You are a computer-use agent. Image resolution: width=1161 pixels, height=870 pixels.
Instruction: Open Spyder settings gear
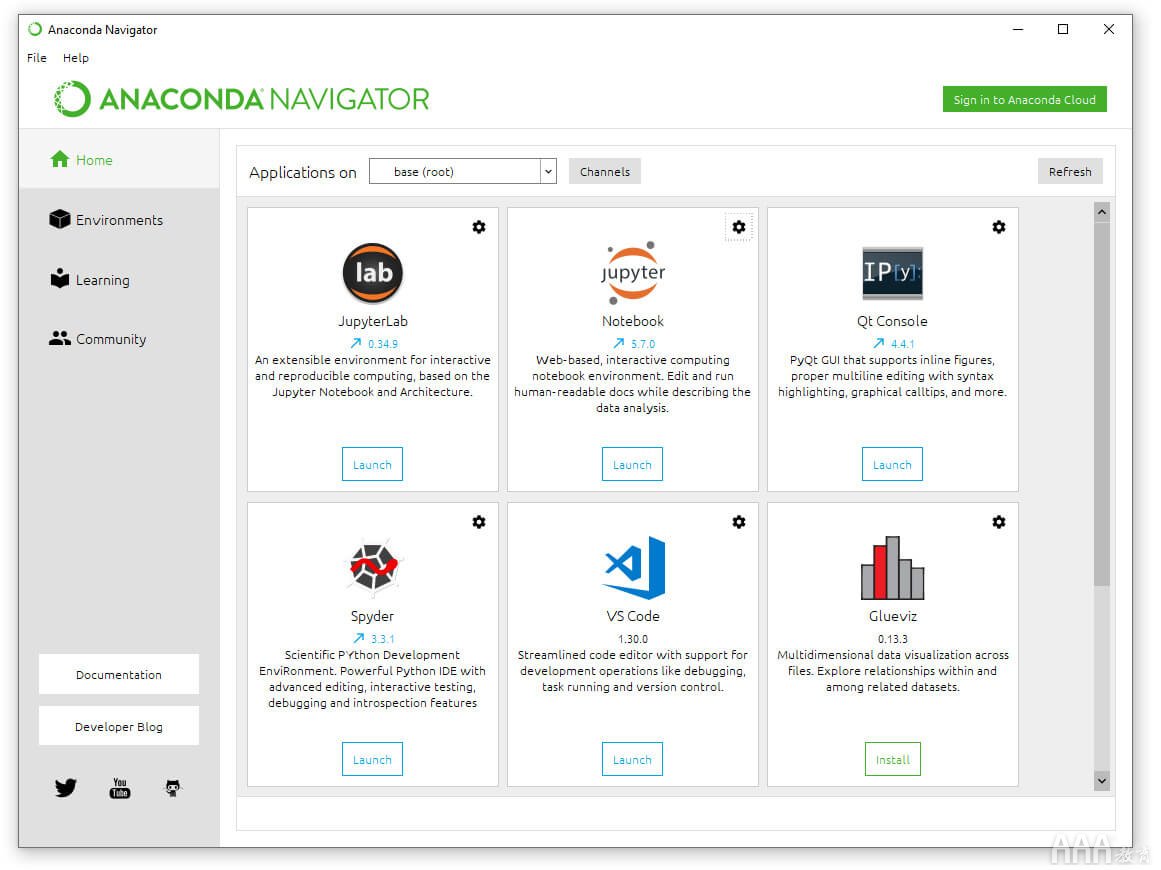click(479, 522)
